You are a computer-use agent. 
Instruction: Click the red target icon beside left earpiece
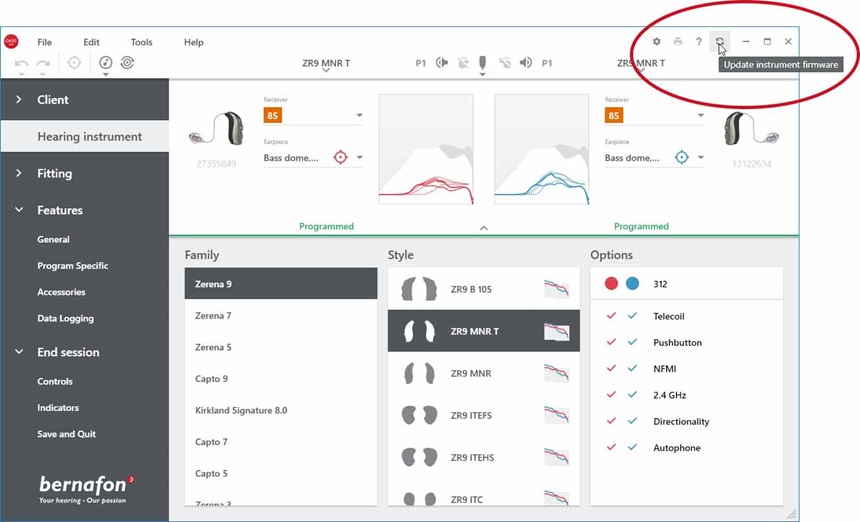[x=340, y=157]
